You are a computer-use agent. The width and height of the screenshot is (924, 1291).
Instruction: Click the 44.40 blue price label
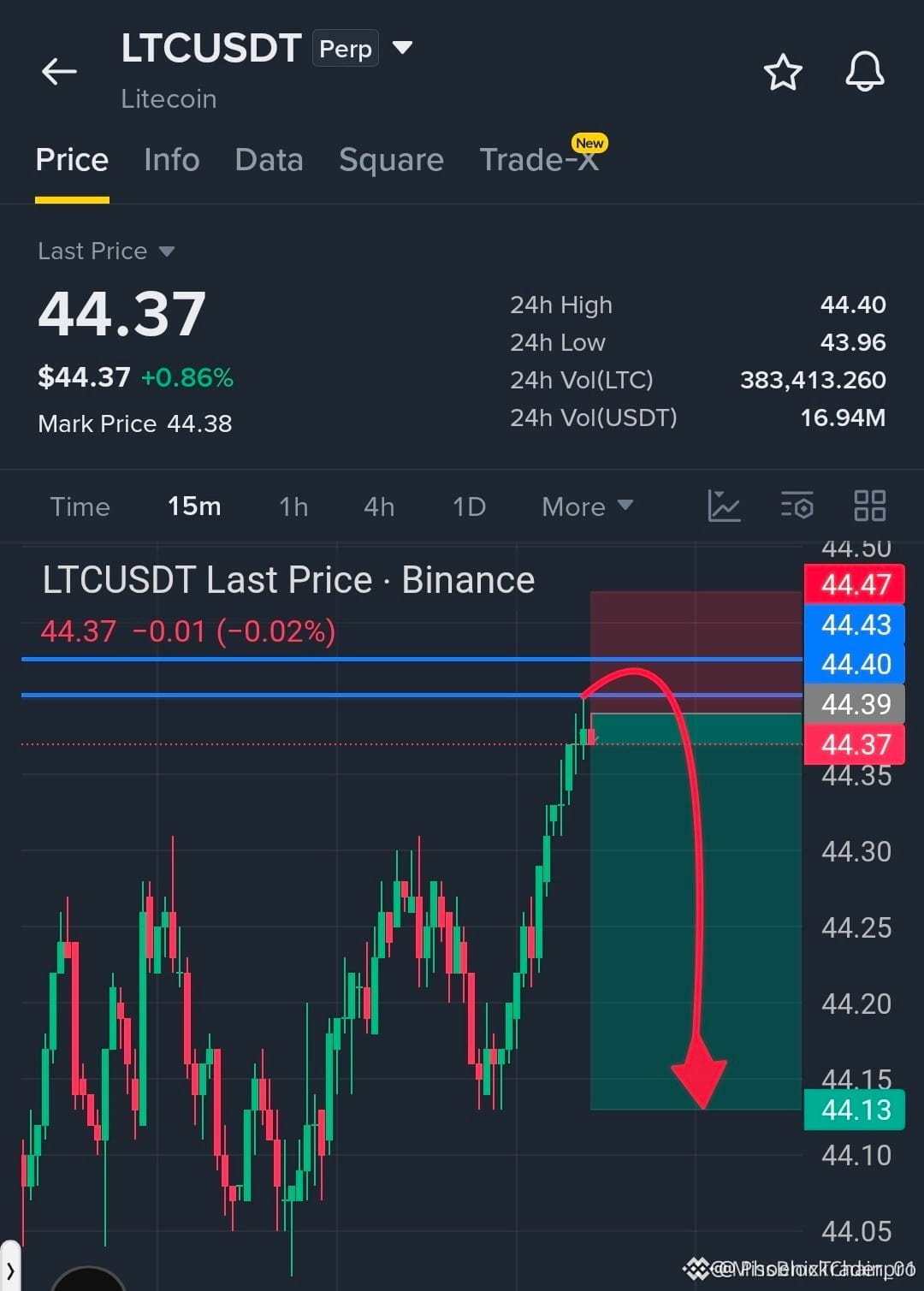tap(855, 664)
